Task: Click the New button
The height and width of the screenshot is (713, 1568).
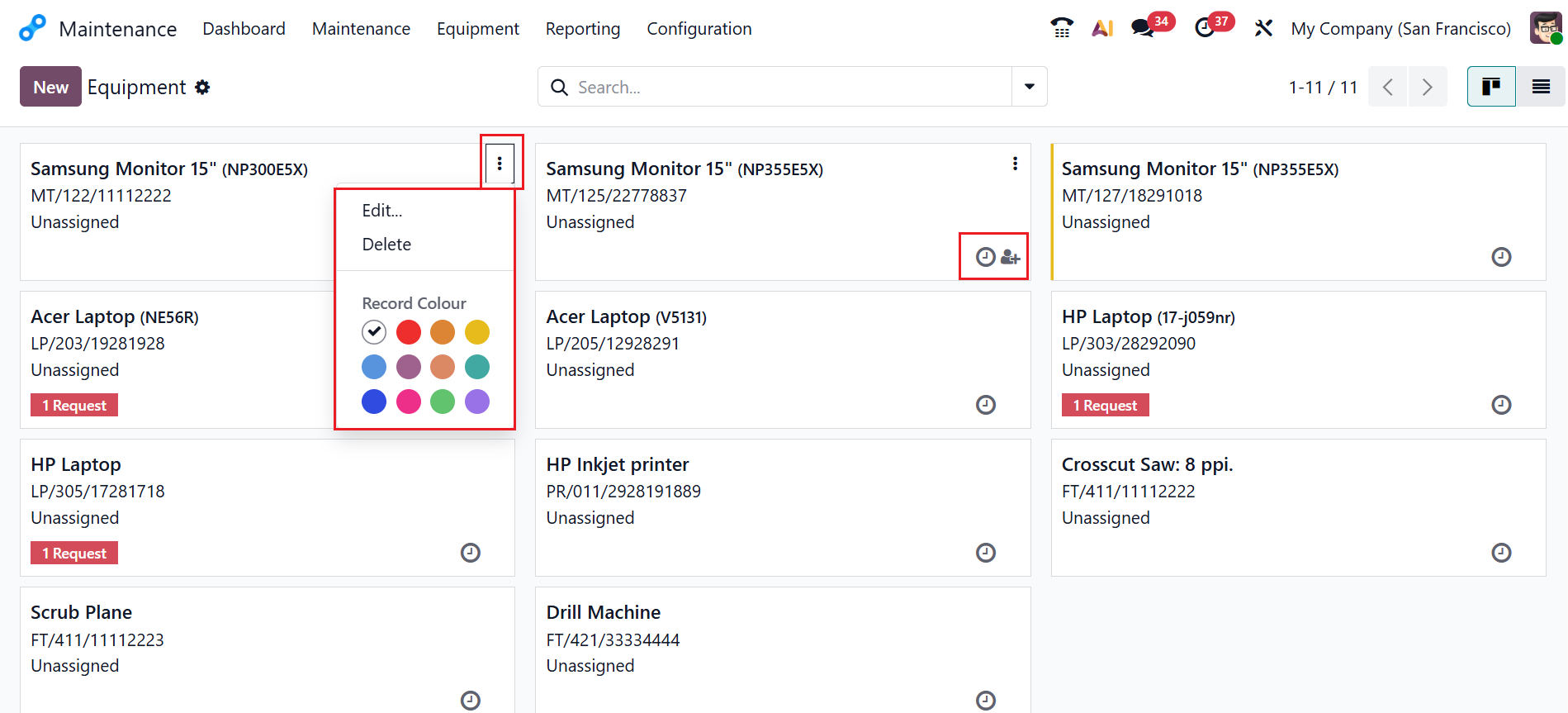Action: (x=50, y=87)
